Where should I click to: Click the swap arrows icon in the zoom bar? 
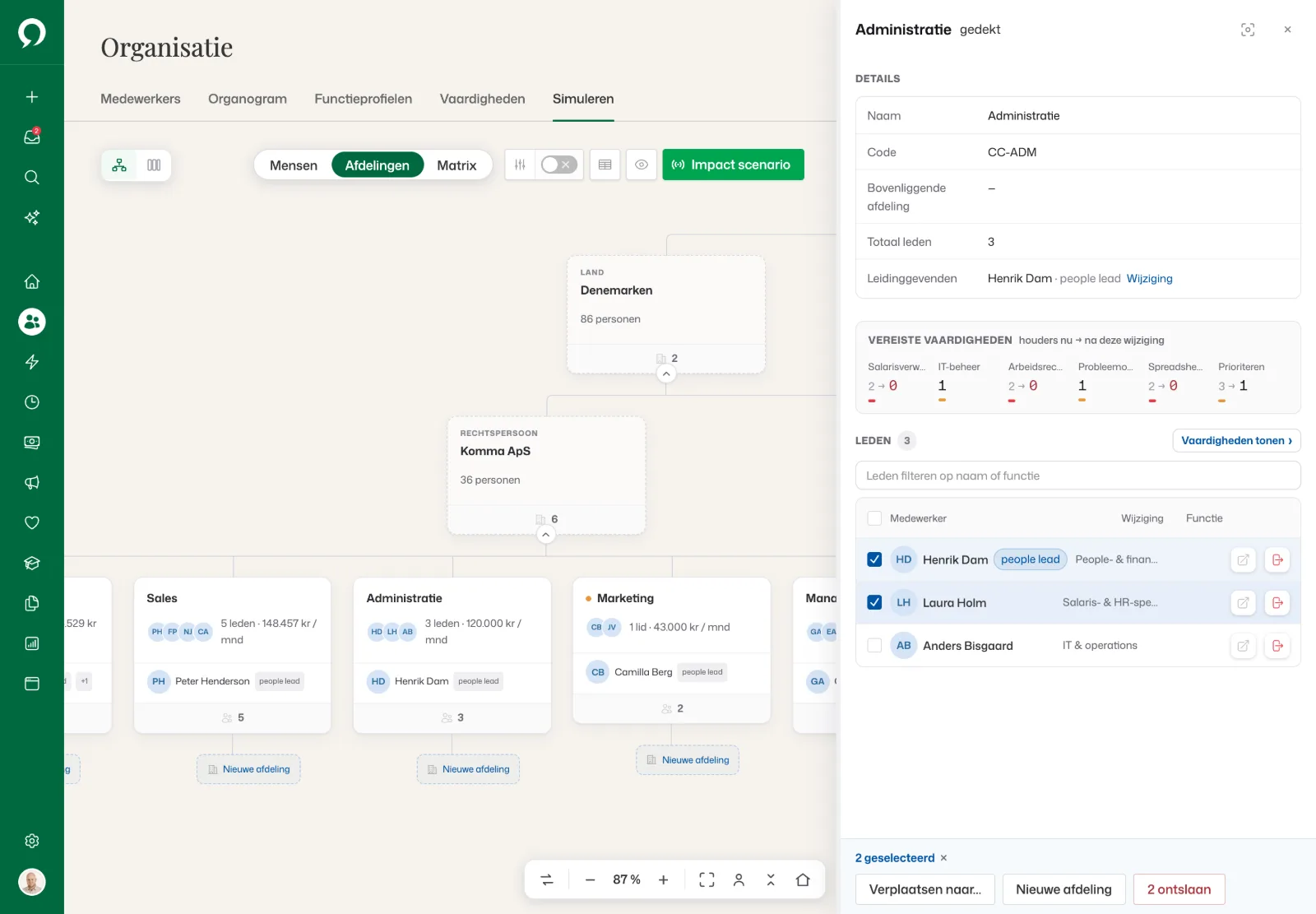pos(547,879)
